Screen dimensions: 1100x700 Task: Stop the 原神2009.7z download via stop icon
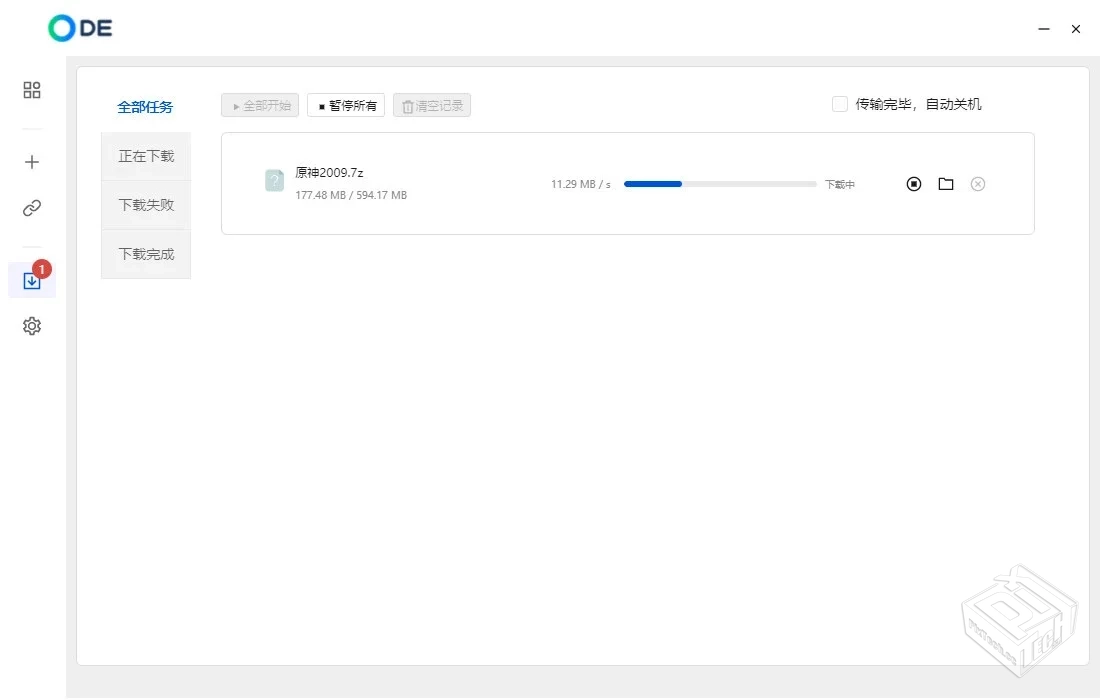pyautogui.click(x=913, y=184)
